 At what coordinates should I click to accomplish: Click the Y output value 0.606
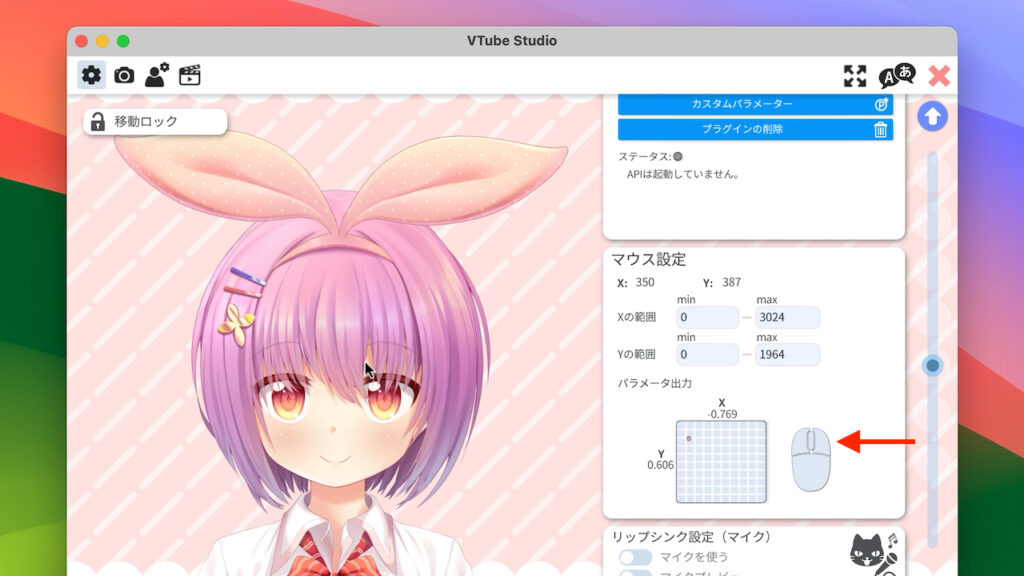coord(660,465)
